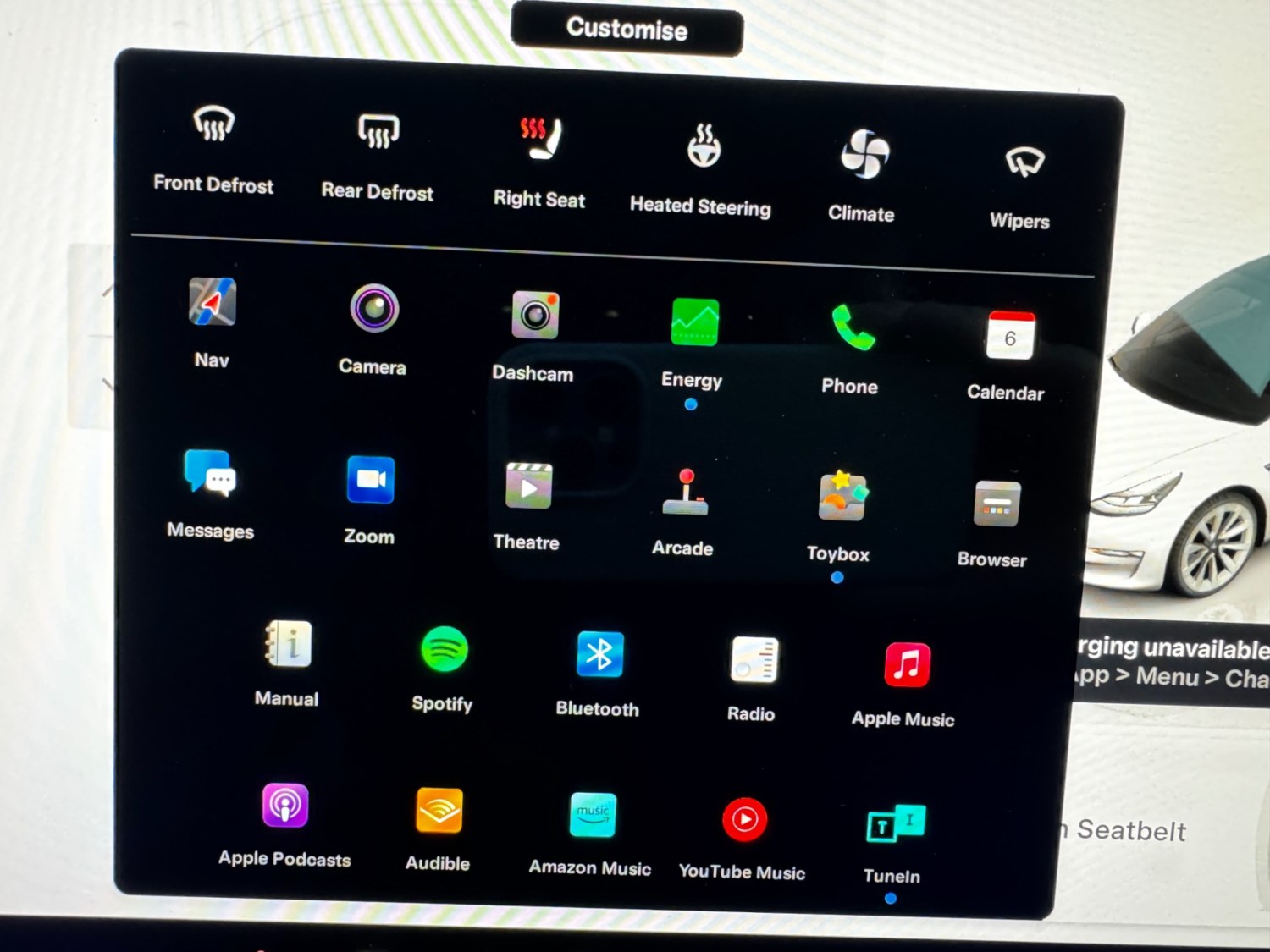Turn on Front Defrost
Screen dimensions: 1270x952
(x=213, y=125)
